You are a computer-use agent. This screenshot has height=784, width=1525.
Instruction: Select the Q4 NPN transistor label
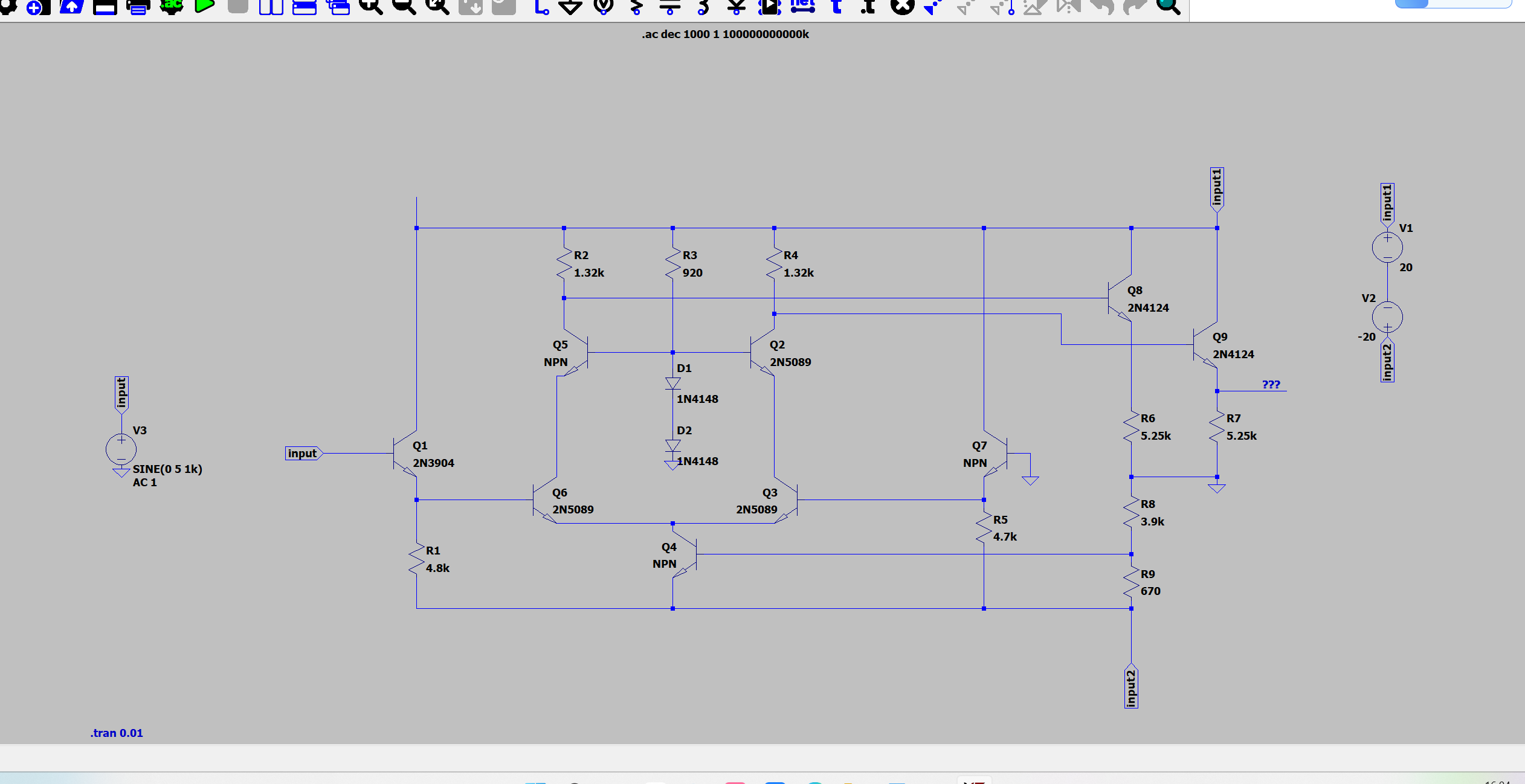coord(664,564)
